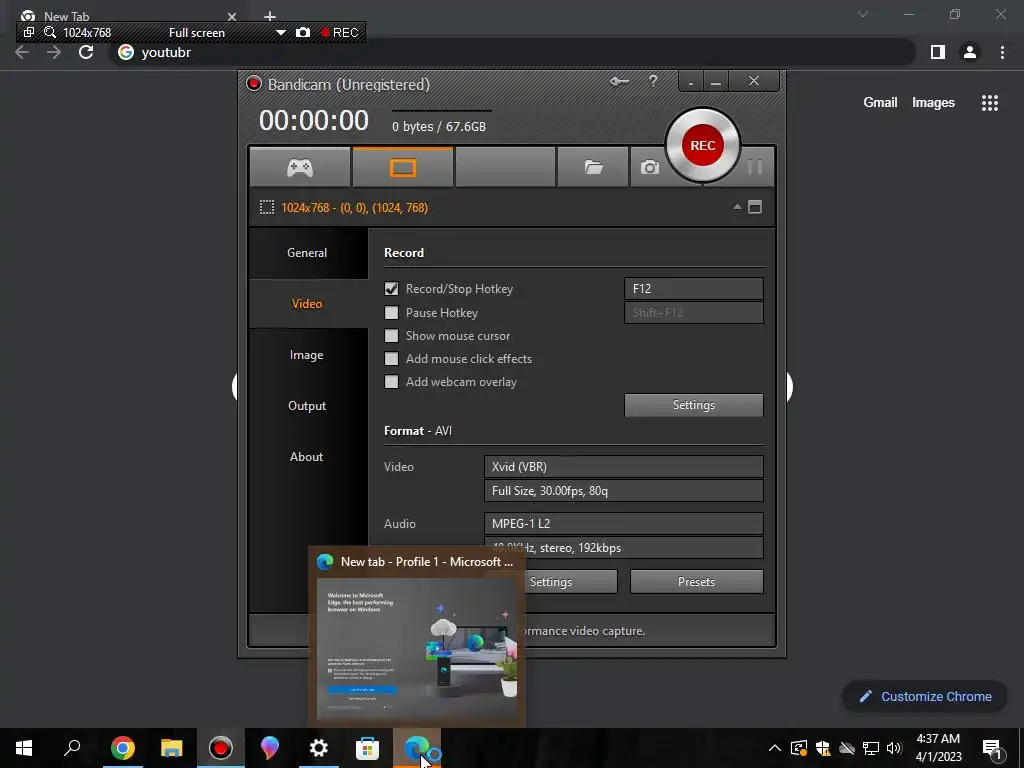Image resolution: width=1024 pixels, height=768 pixels.
Task: Open Settings gear on the taskbar
Action: click(319, 748)
